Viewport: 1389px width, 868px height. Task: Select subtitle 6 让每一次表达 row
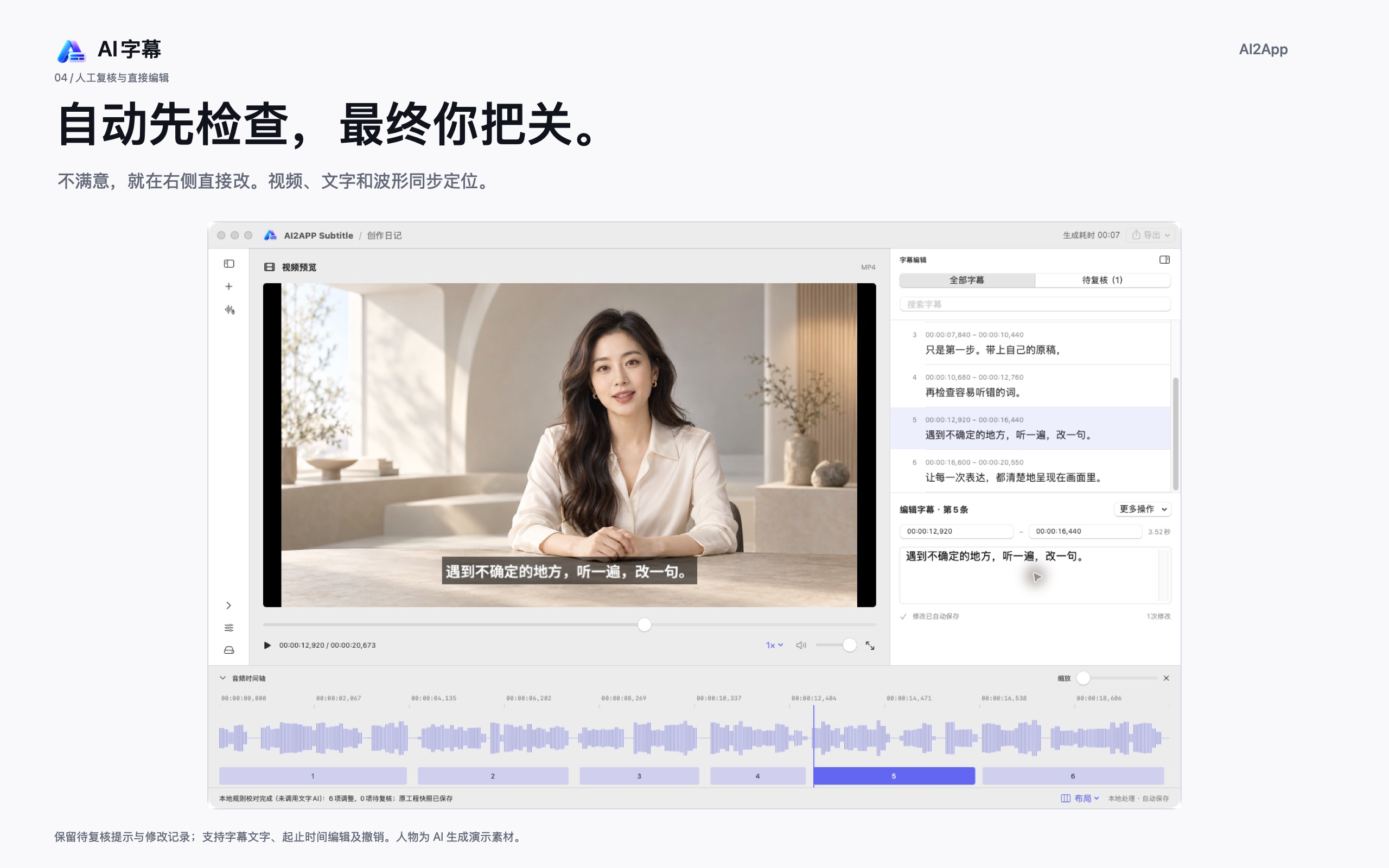click(x=1030, y=471)
